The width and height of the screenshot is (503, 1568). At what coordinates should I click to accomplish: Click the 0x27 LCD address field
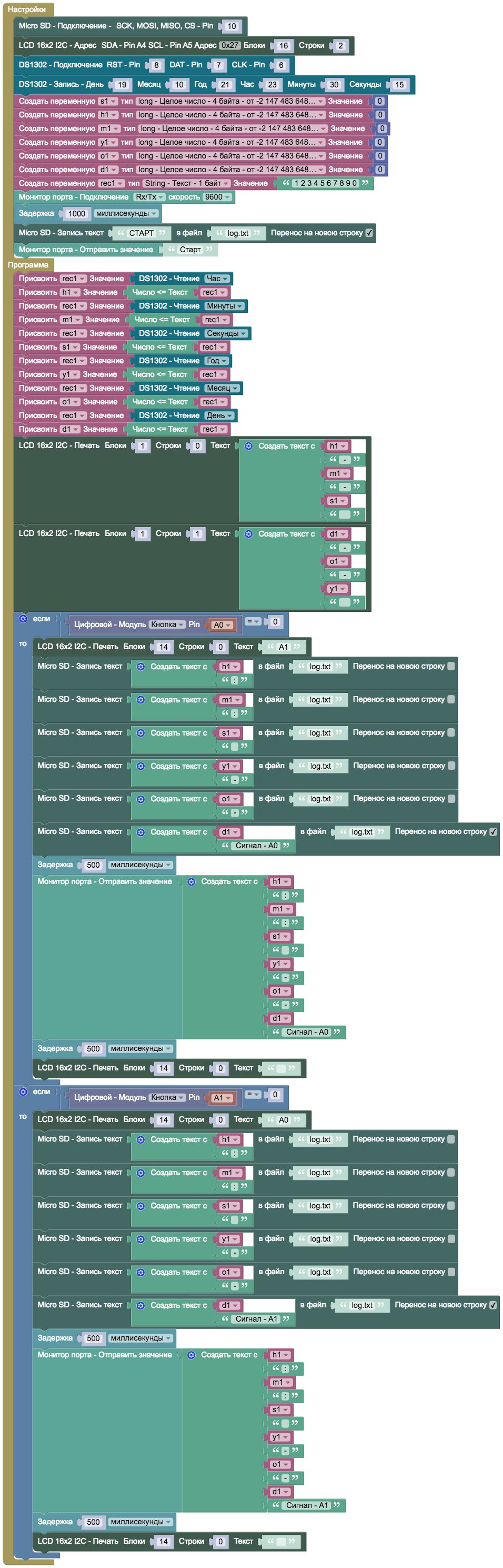(229, 46)
